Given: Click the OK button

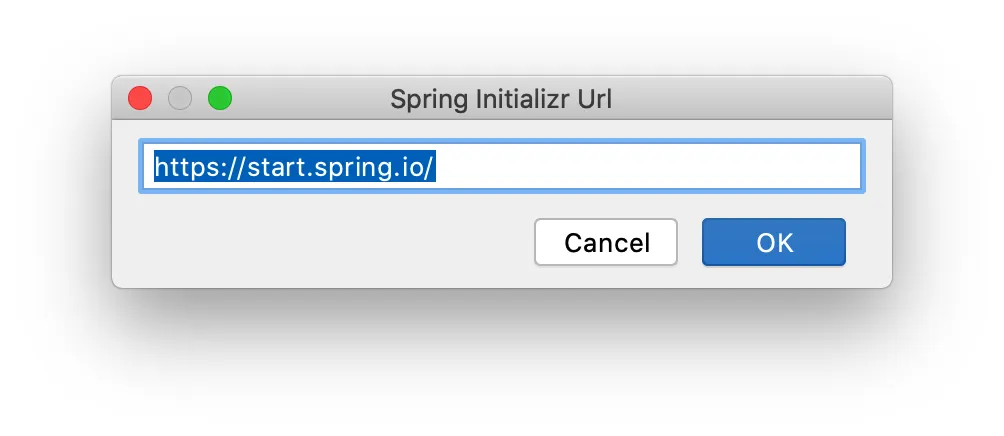Looking at the screenshot, I should (773, 242).
